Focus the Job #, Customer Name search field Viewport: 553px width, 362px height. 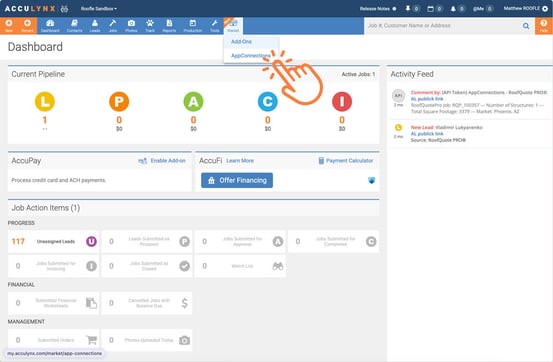[x=443, y=26]
